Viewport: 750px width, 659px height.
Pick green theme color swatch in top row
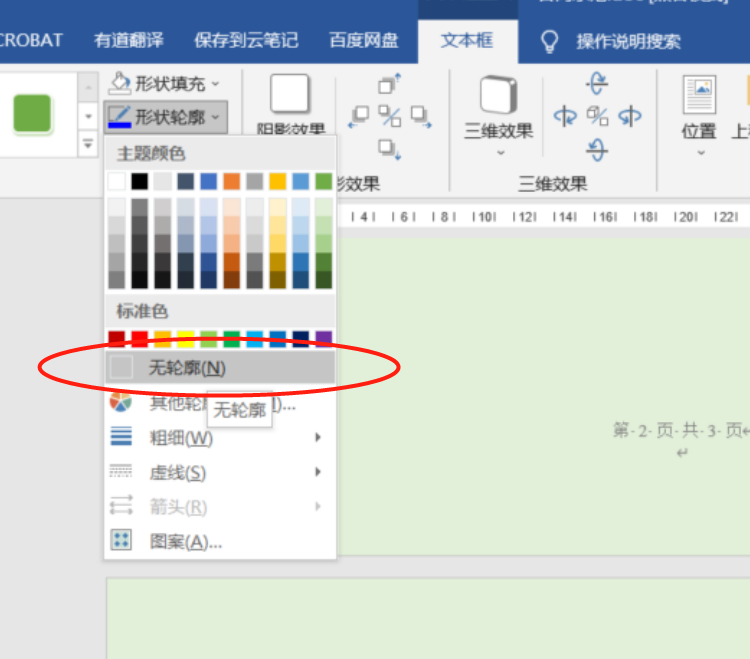pos(324,182)
